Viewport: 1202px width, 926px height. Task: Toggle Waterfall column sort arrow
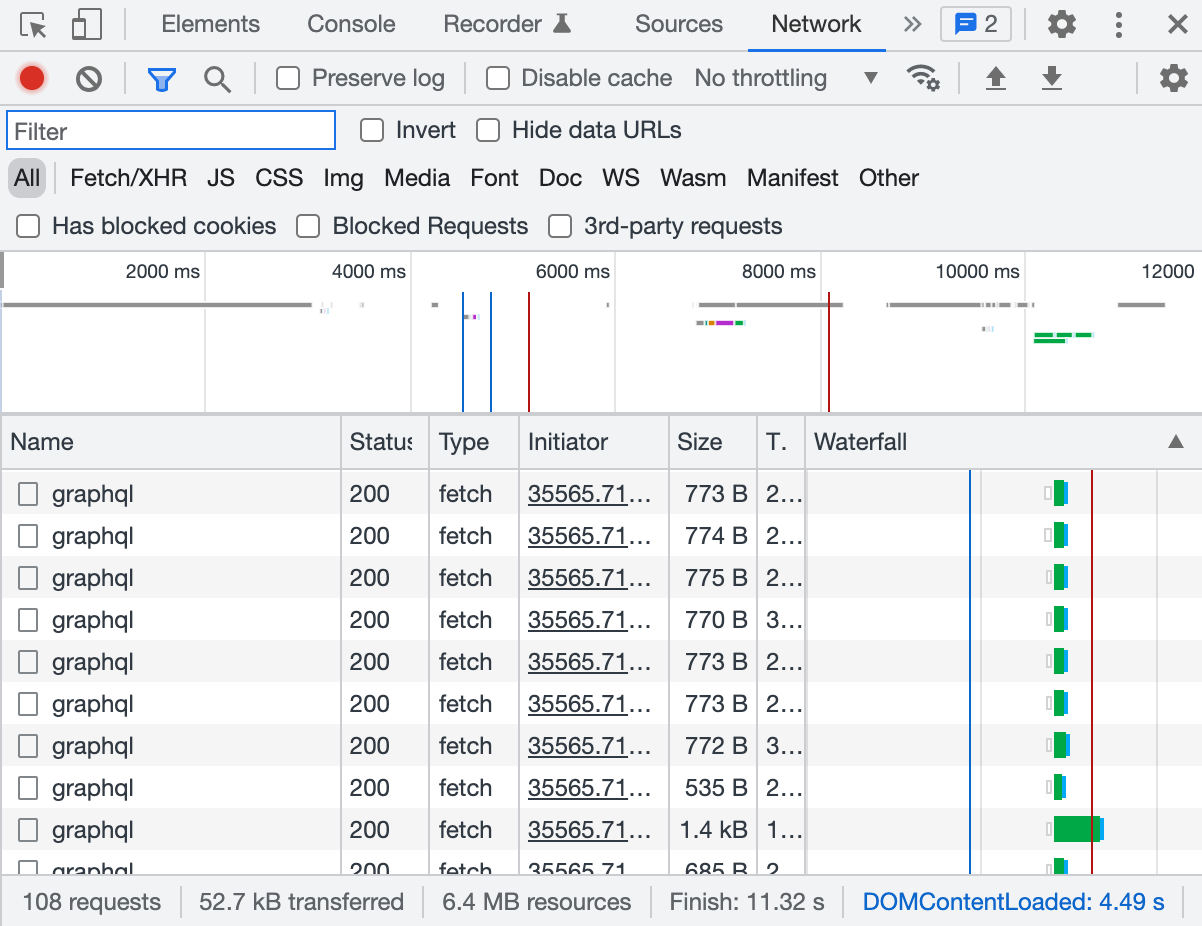pos(1176,442)
